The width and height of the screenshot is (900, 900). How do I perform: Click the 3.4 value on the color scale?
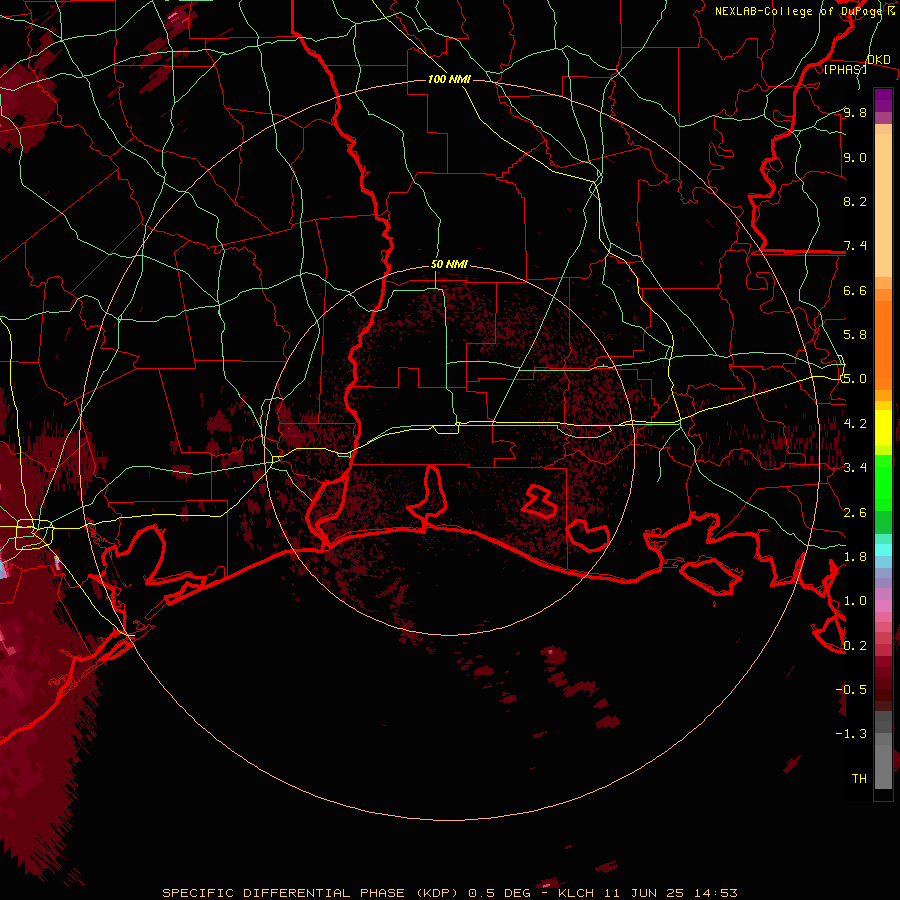pyautogui.click(x=855, y=467)
